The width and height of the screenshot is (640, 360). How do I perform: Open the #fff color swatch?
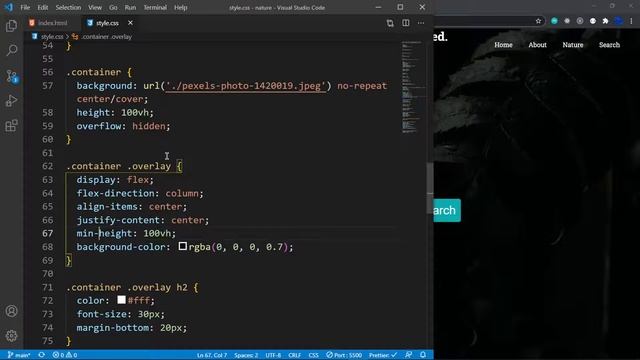[122, 300]
